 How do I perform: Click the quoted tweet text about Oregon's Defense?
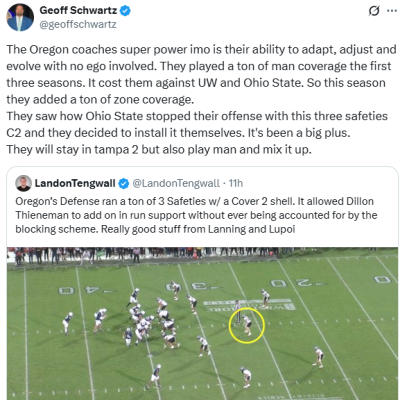coord(196,215)
